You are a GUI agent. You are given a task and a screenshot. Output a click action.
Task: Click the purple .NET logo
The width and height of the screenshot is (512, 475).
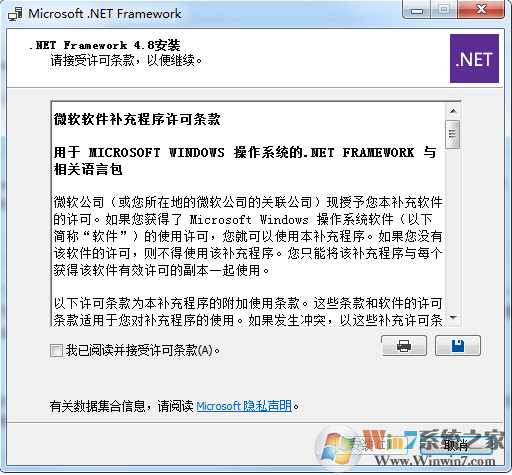(474, 58)
